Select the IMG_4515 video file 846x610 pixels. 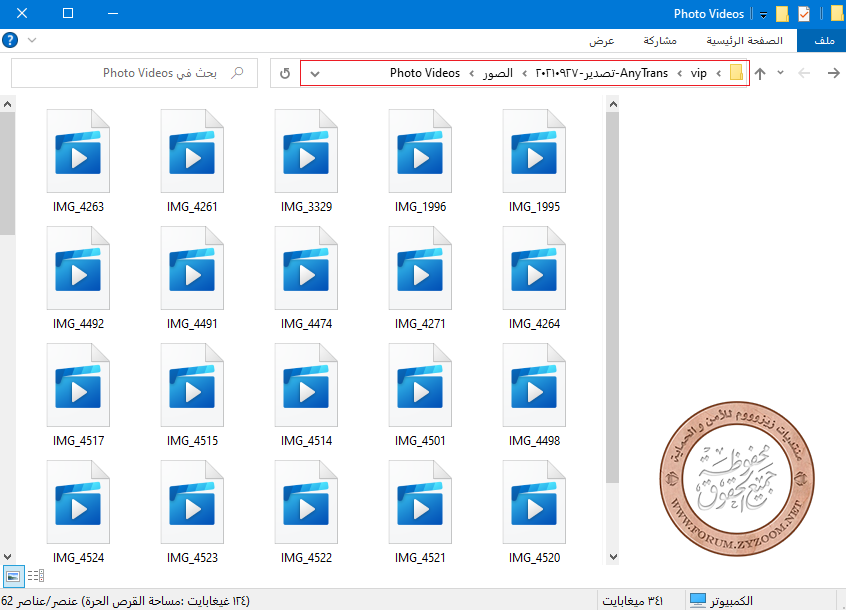192,395
